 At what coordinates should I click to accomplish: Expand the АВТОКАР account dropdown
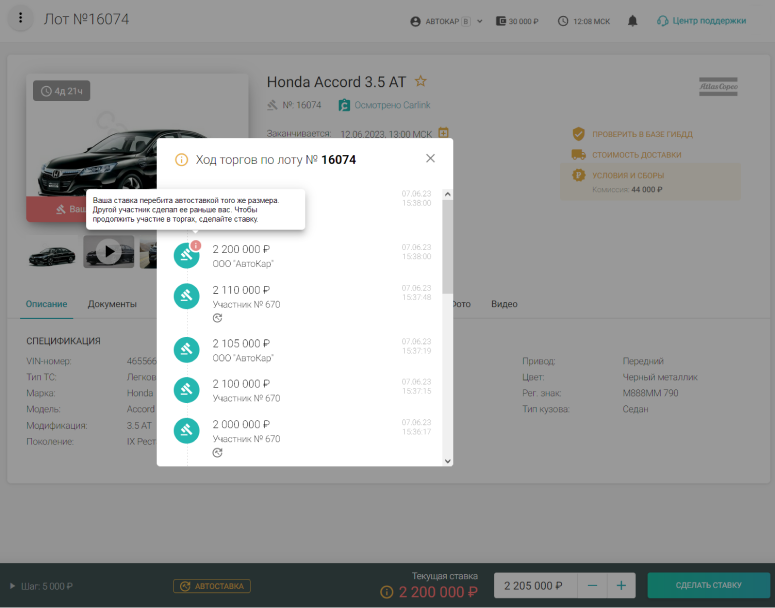coord(480,21)
